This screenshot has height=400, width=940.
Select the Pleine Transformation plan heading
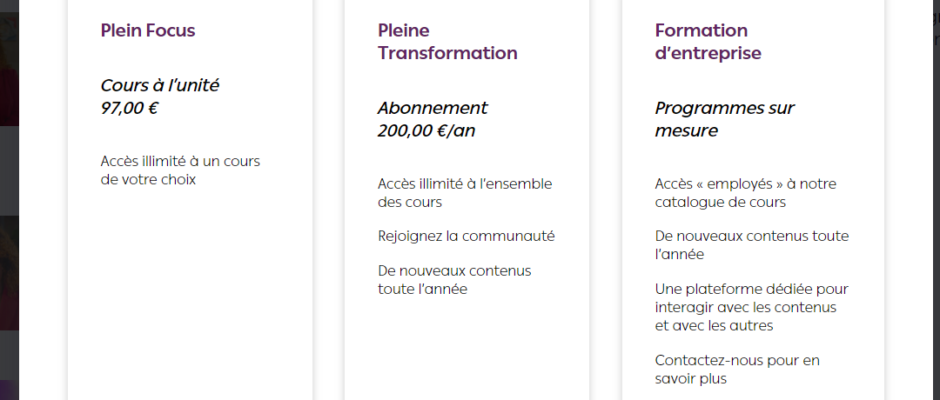pos(447,41)
